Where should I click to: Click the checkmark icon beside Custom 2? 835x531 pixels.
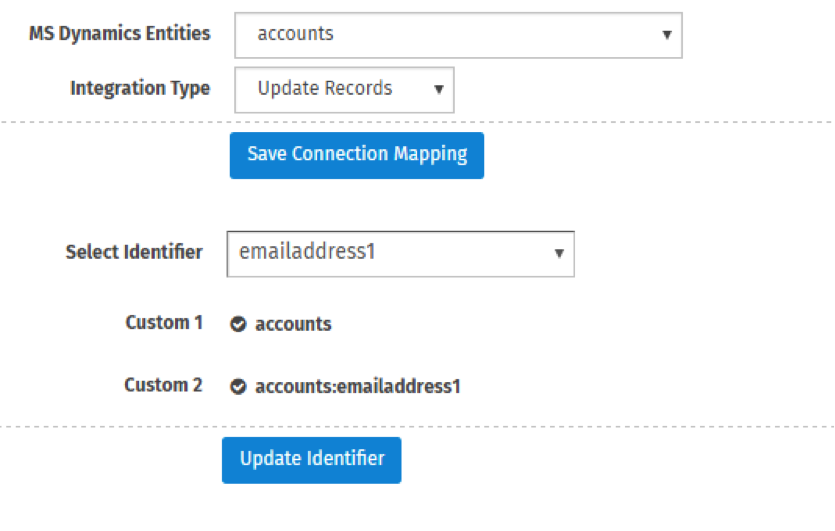click(x=238, y=386)
